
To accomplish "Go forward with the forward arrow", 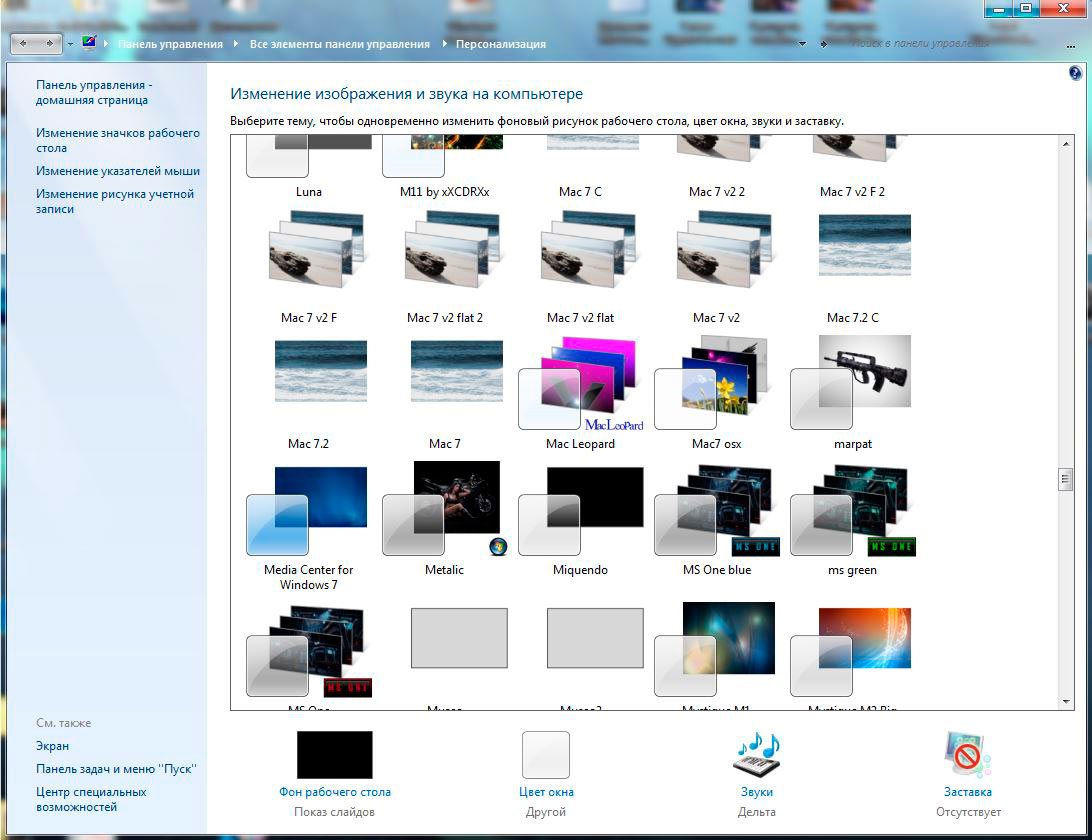I will click(x=49, y=43).
